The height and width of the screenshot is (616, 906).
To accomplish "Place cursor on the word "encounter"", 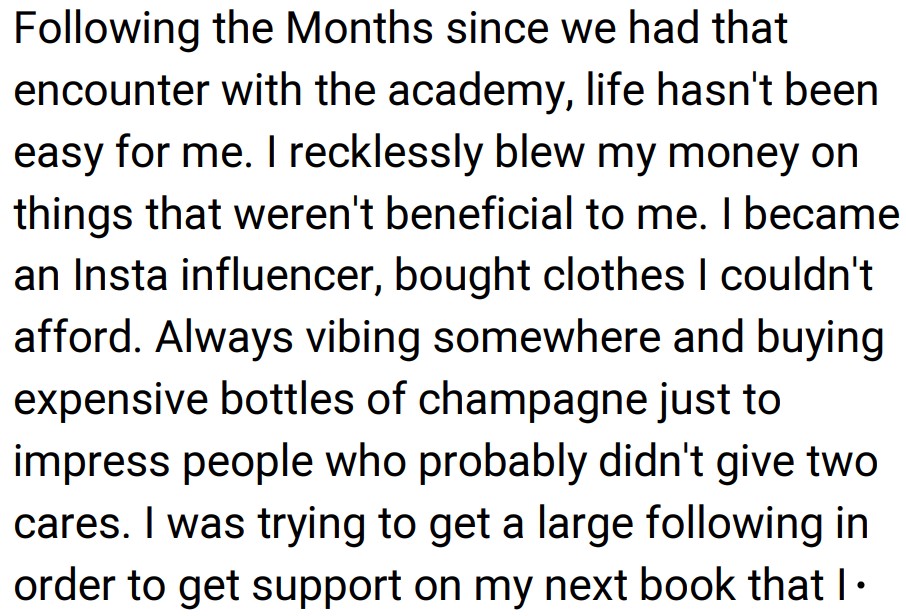I will [x=109, y=92].
